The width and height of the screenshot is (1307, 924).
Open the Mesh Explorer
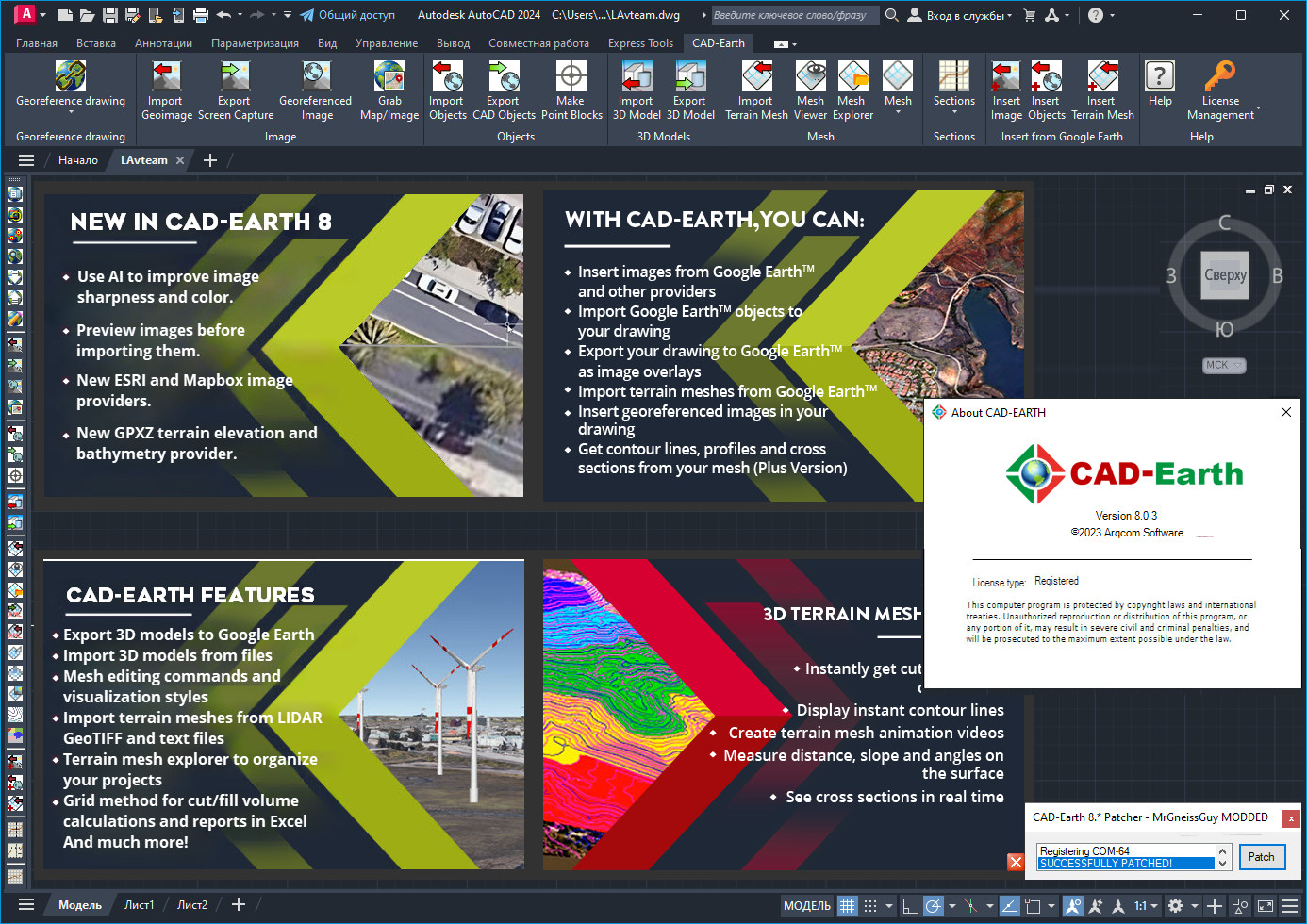pos(852,91)
